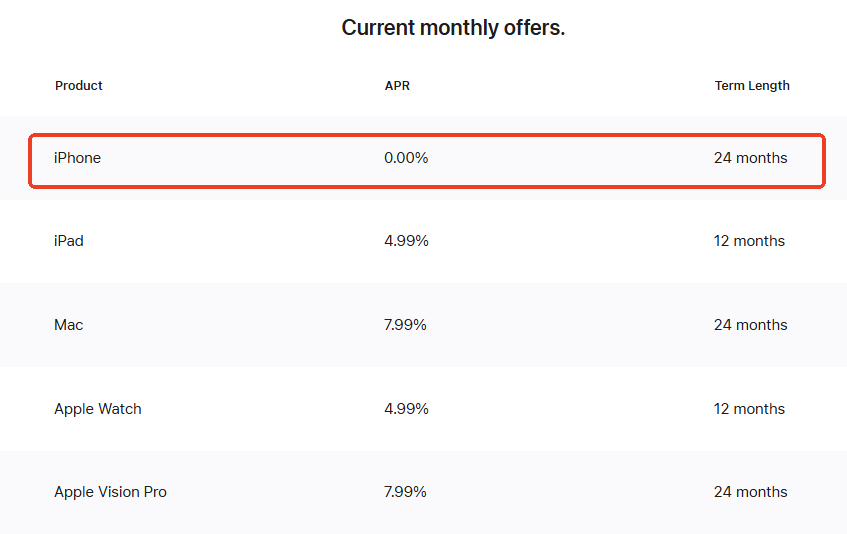Screen dimensions: 847x534
Task: Click the 4.99% APR in the iPad row
Action: tap(406, 241)
